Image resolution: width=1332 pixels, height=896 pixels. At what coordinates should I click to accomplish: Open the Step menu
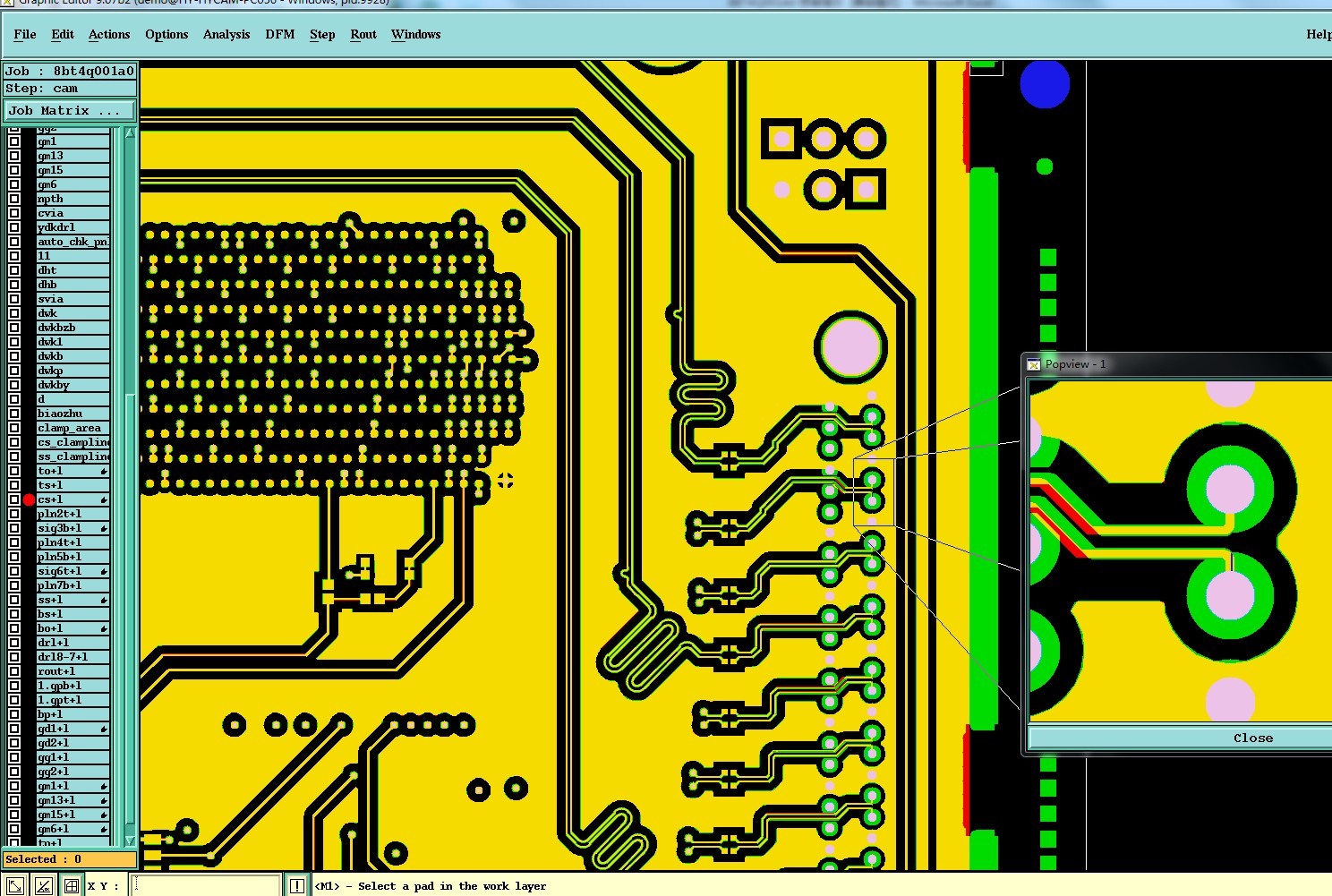(x=322, y=34)
